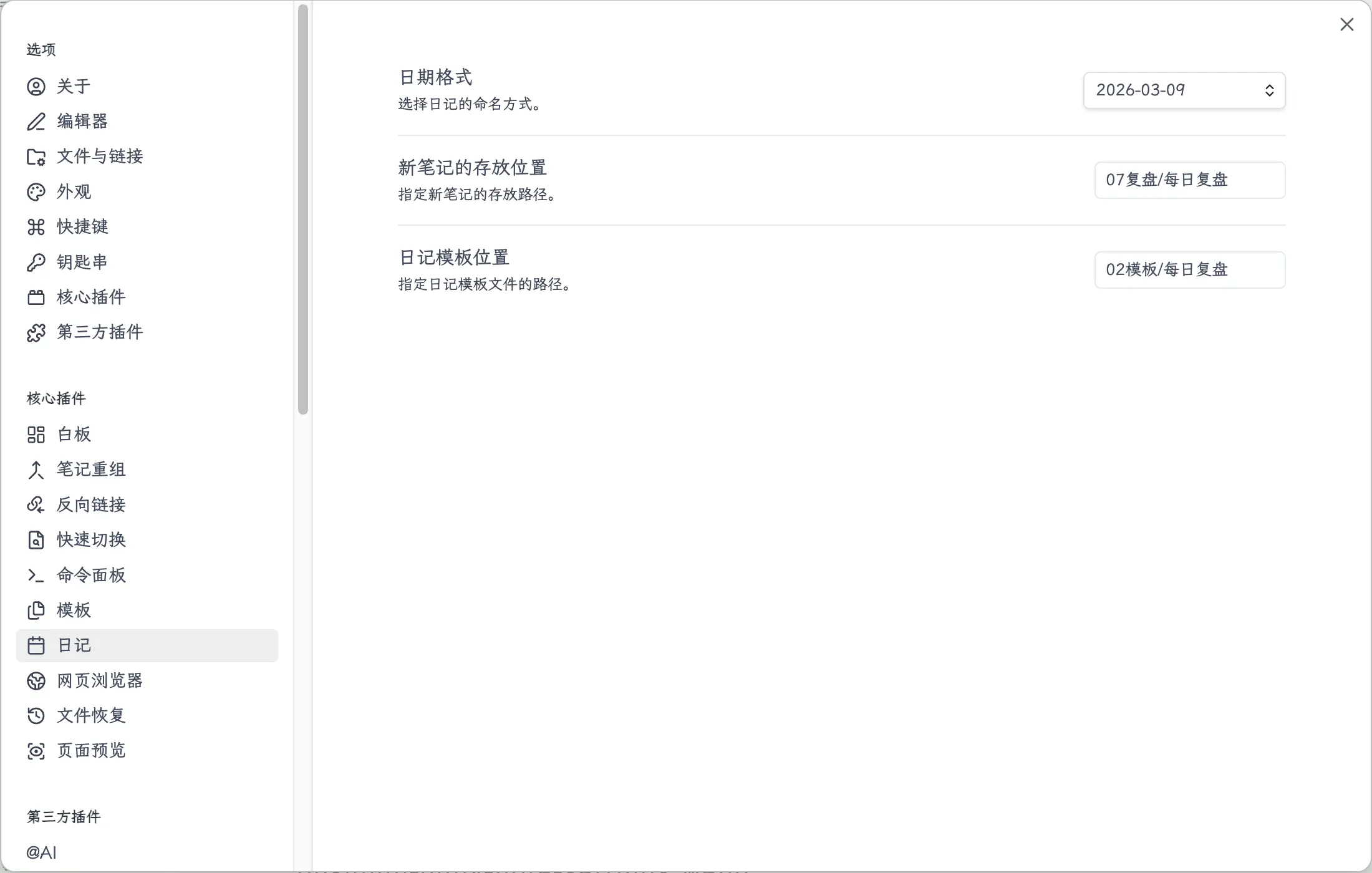Select 文件与链接 in the settings sidebar
The height and width of the screenshot is (873, 1372).
100,157
